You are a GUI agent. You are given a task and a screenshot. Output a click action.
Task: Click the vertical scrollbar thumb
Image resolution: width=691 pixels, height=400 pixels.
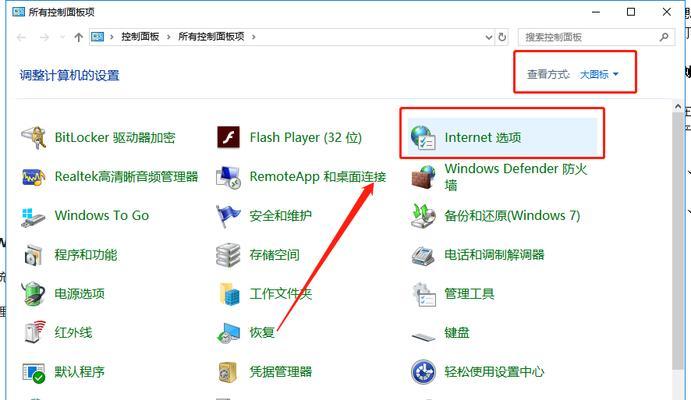tap(678, 241)
